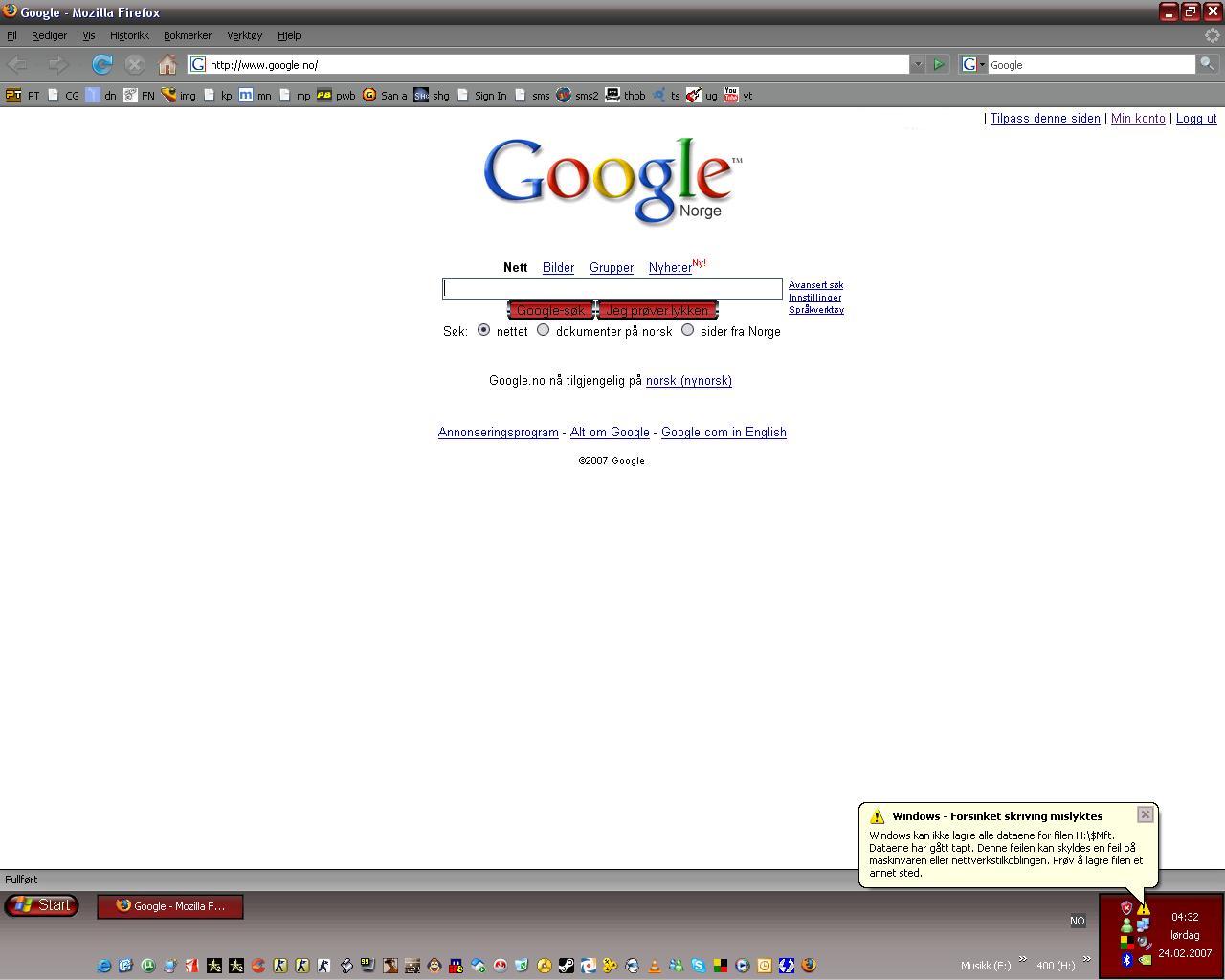This screenshot has height=980, width=1225.
Task: Open the Home page icon in the toolbar
Action: tap(167, 64)
